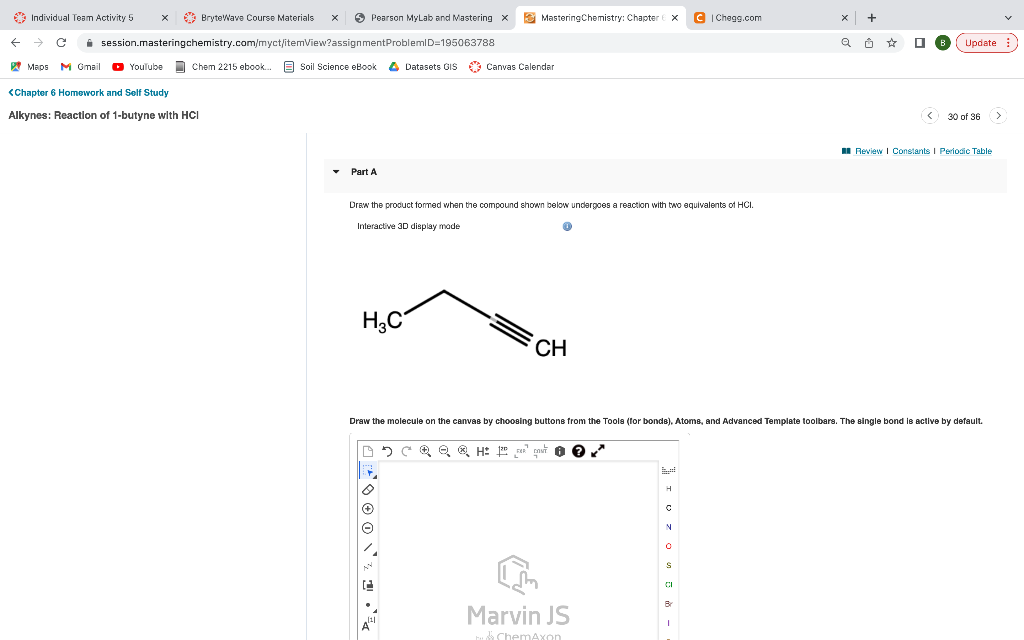Open the Periodic Table link

click(965, 151)
